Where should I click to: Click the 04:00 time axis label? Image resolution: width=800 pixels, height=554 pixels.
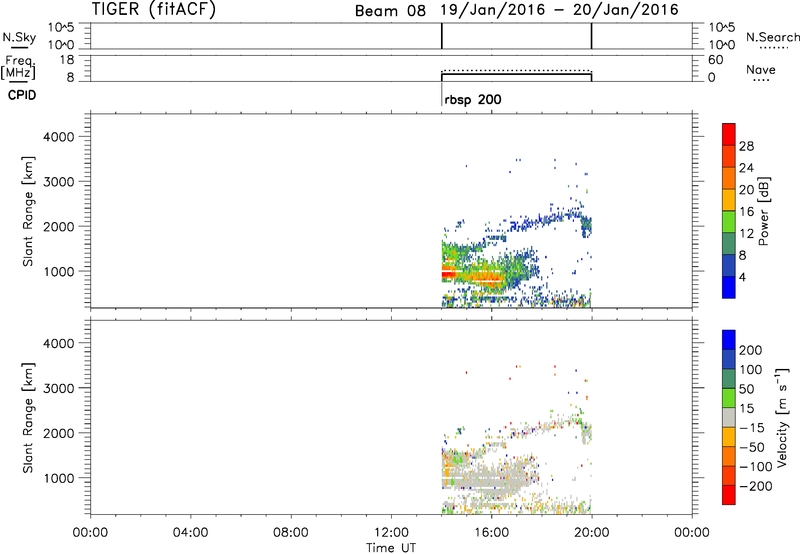[x=190, y=533]
